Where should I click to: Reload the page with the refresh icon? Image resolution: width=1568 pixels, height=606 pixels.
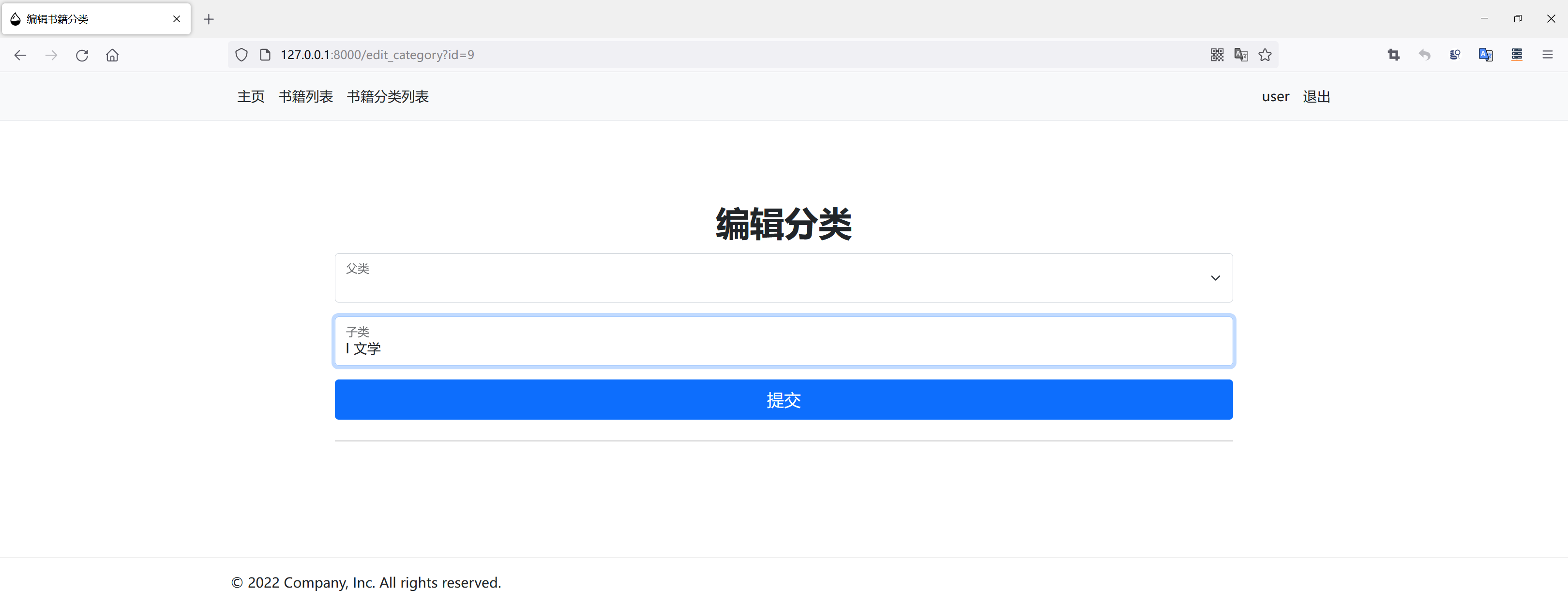(82, 56)
